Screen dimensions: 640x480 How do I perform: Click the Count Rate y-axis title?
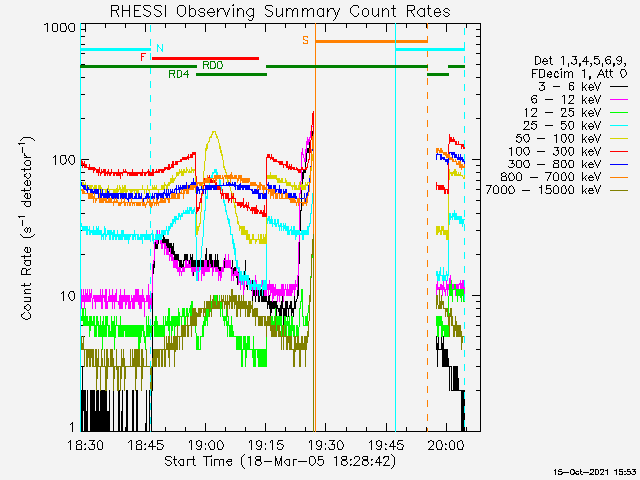[26, 228]
